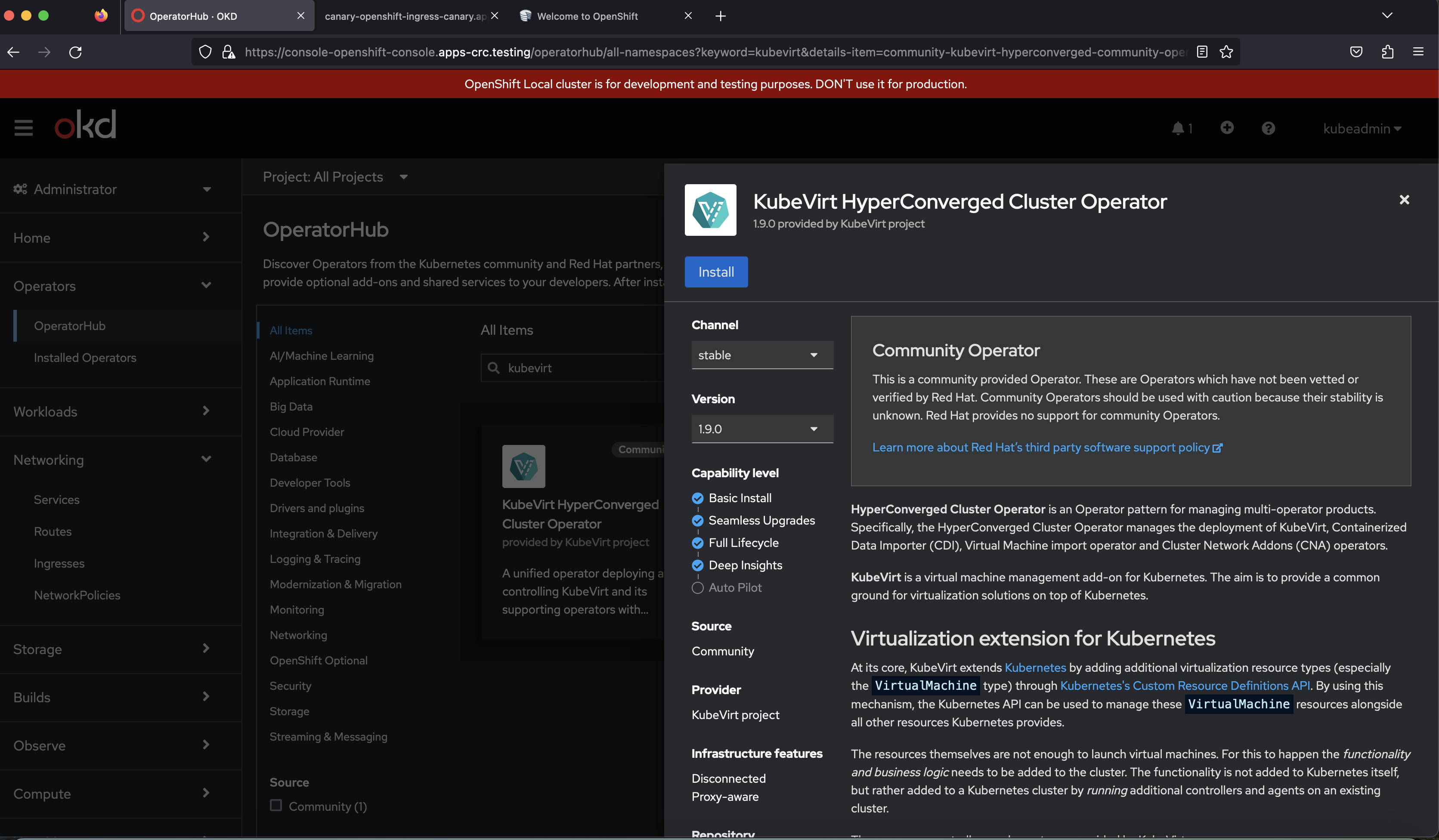This screenshot has width=1439, height=840.
Task: Check the Community source filter checkbox
Action: click(276, 805)
